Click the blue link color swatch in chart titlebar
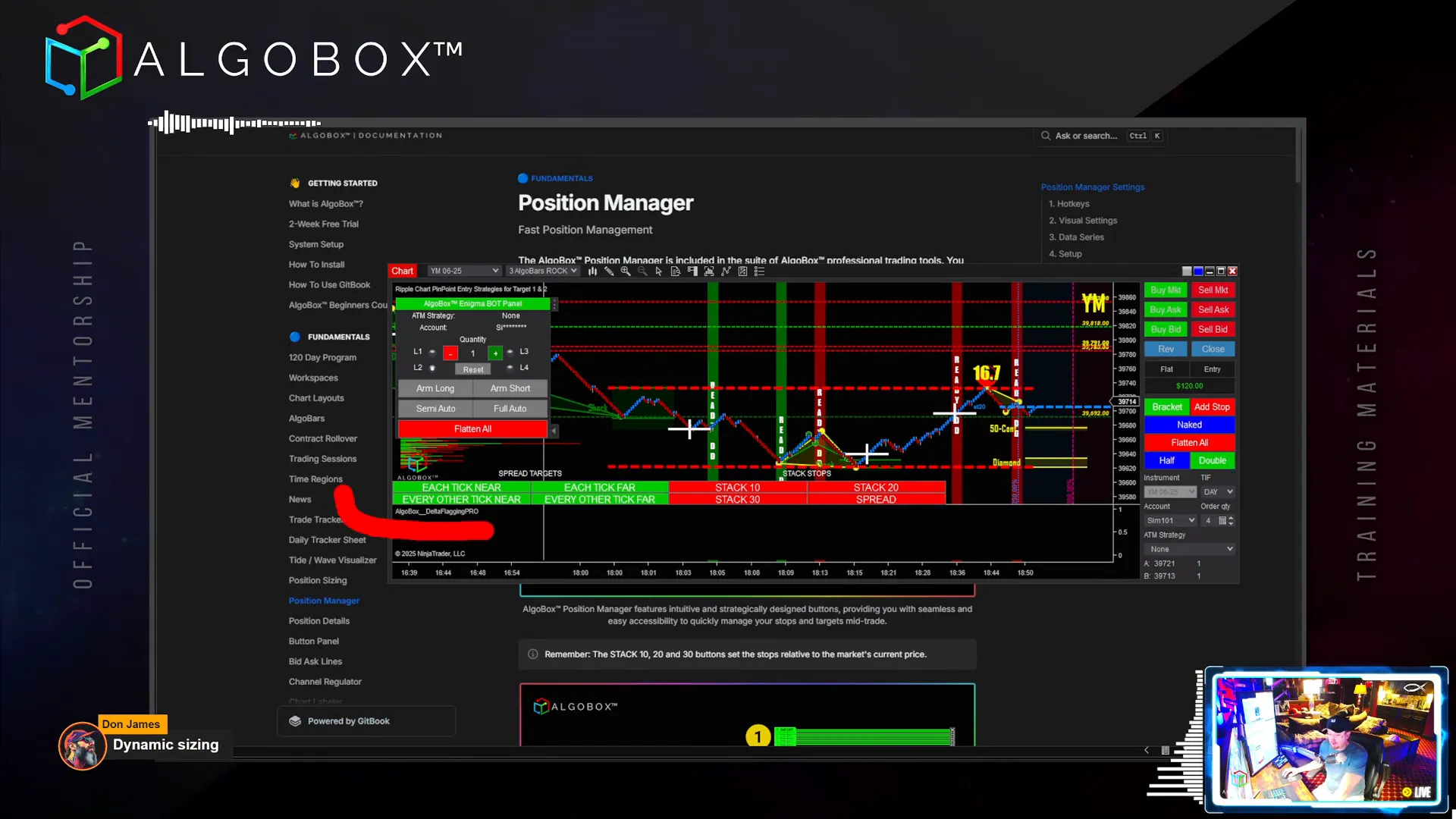1456x819 pixels. pos(1198,271)
